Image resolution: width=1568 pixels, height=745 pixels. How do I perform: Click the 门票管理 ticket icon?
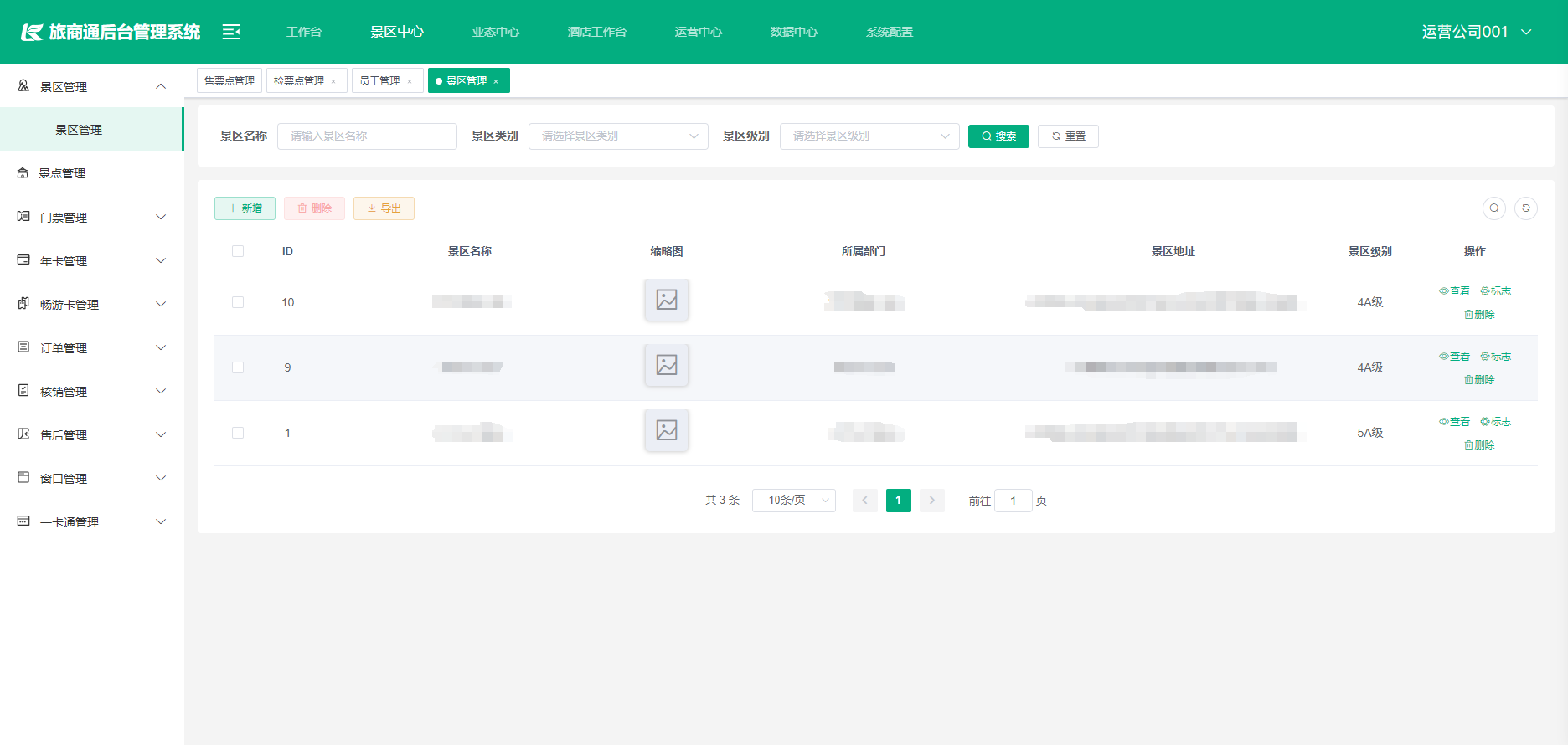click(x=23, y=217)
